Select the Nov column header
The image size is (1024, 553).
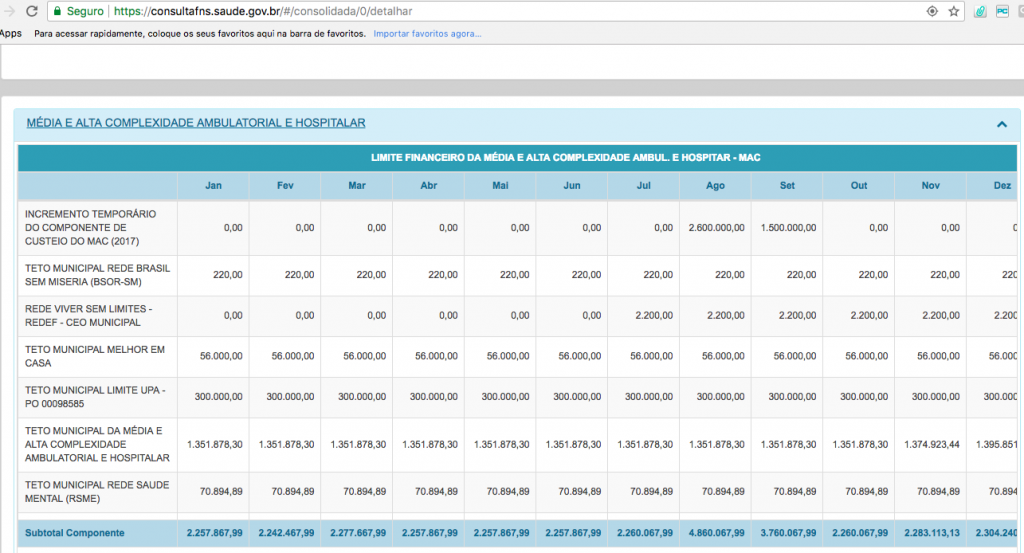[930, 185]
